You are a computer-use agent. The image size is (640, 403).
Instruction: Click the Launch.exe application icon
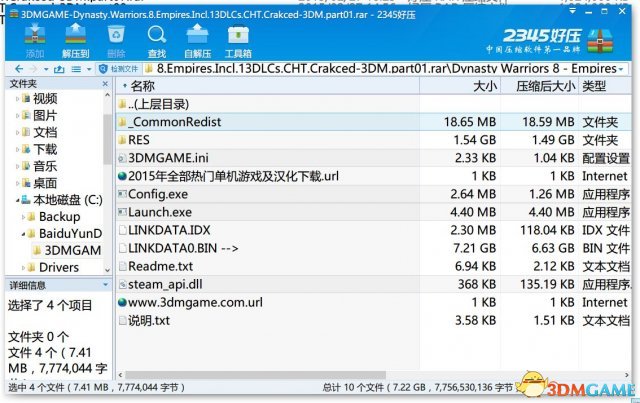[x=122, y=212]
